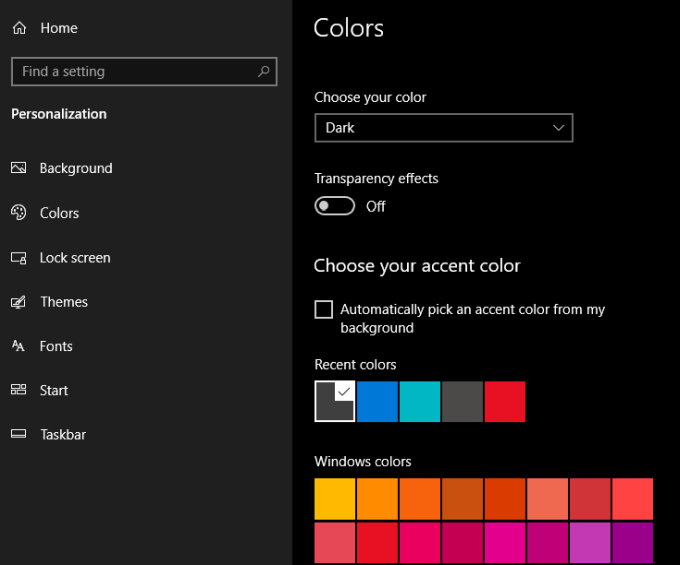The image size is (680, 565).
Task: Click the Themes brush icon
Action: (x=19, y=302)
